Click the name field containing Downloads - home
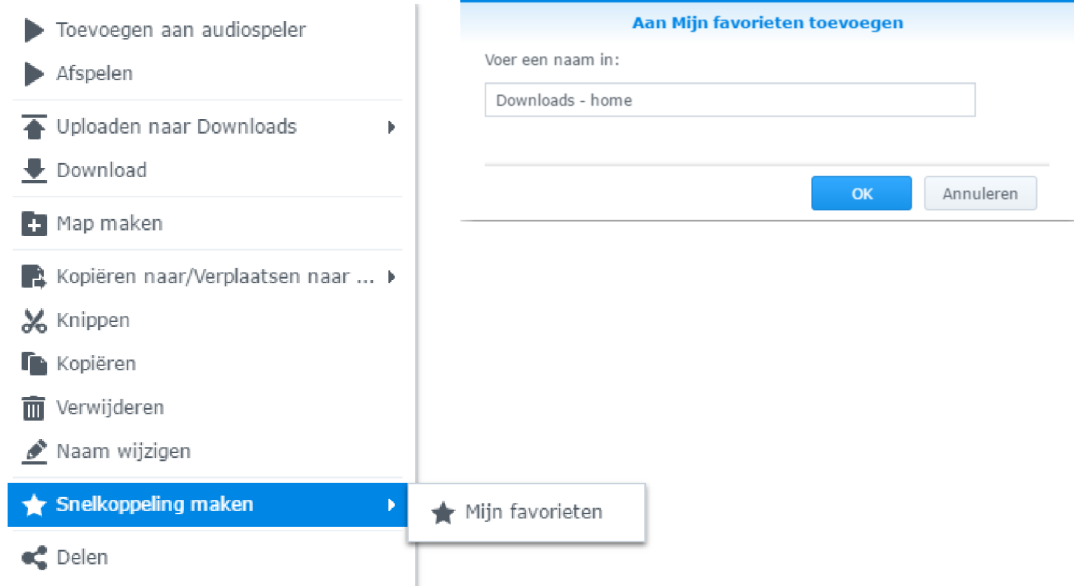This screenshot has width=1074, height=586. (x=729, y=100)
